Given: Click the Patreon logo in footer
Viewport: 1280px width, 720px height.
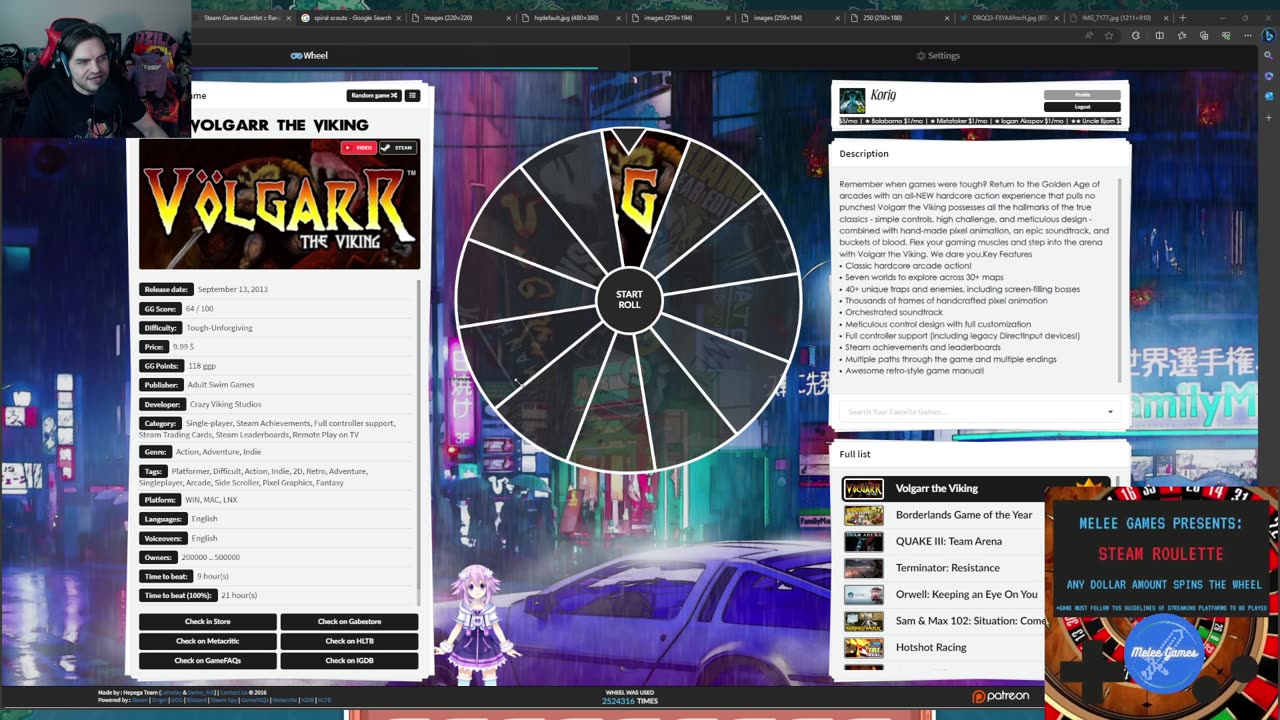Looking at the screenshot, I should [x=1000, y=696].
